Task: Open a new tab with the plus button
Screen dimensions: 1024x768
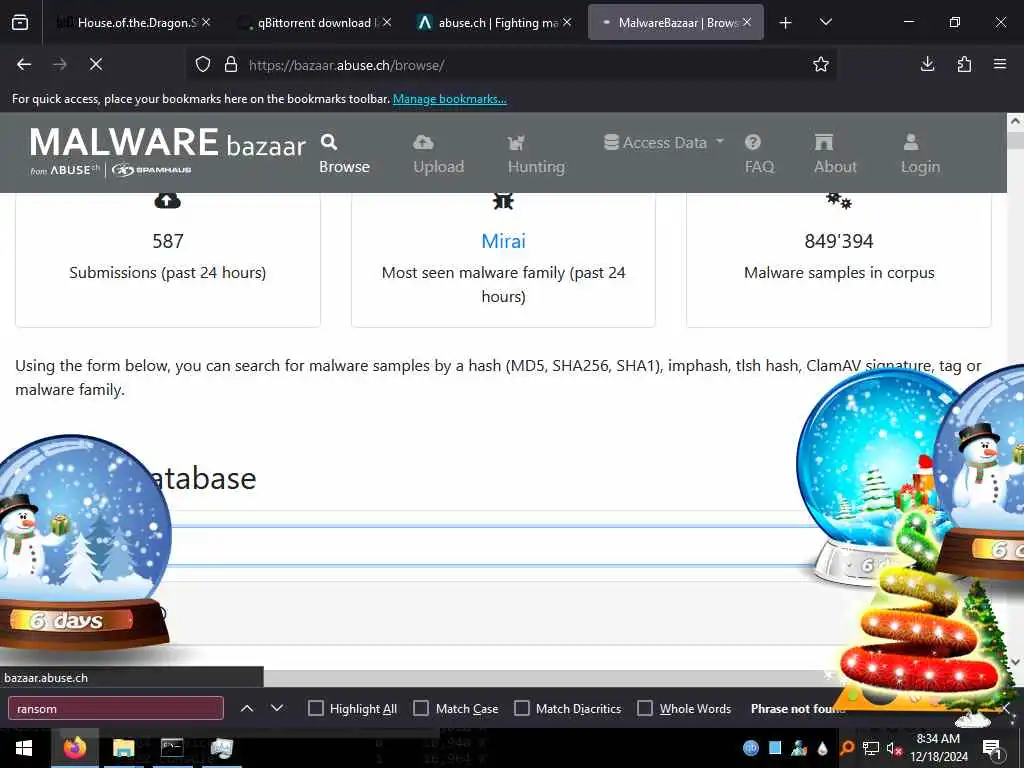Action: pos(786,23)
